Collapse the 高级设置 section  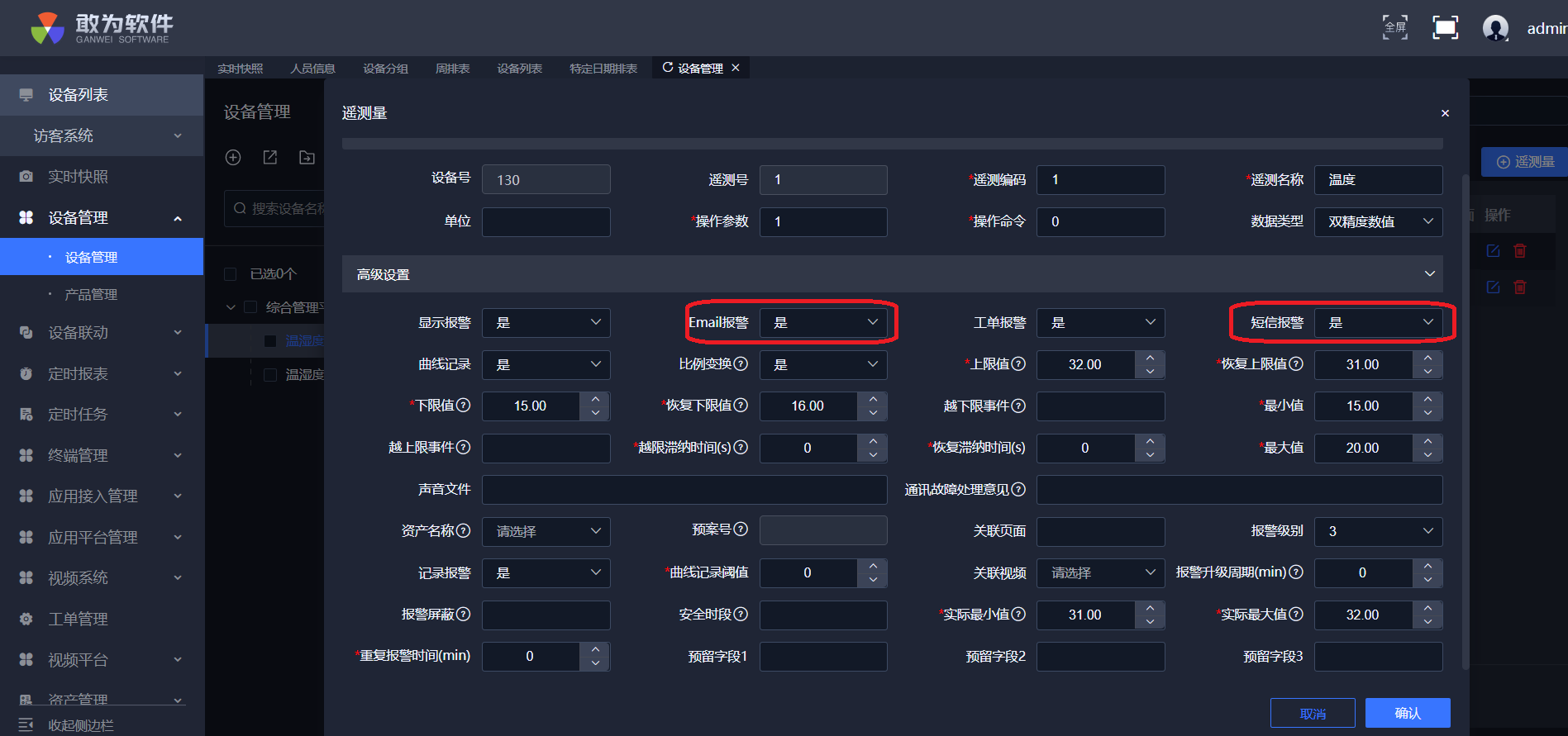[1429, 274]
